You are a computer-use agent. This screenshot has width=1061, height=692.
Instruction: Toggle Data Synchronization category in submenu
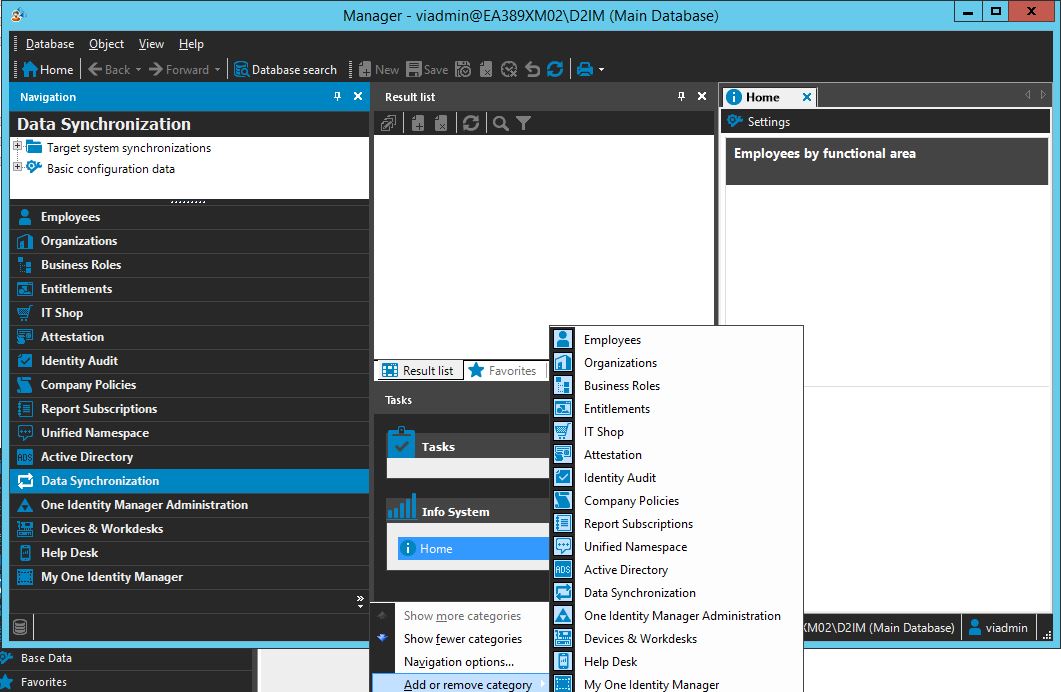click(677, 593)
